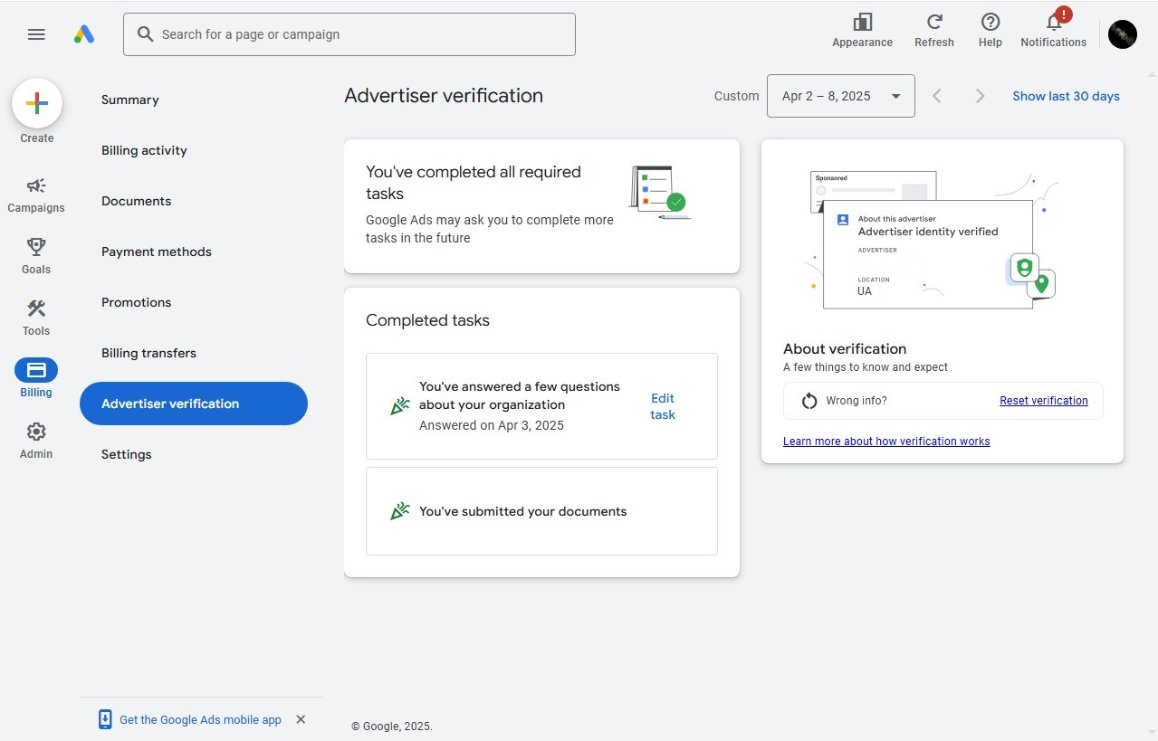The height and width of the screenshot is (741, 1158).
Task: Click Show last 30 days
Action: pos(1066,96)
